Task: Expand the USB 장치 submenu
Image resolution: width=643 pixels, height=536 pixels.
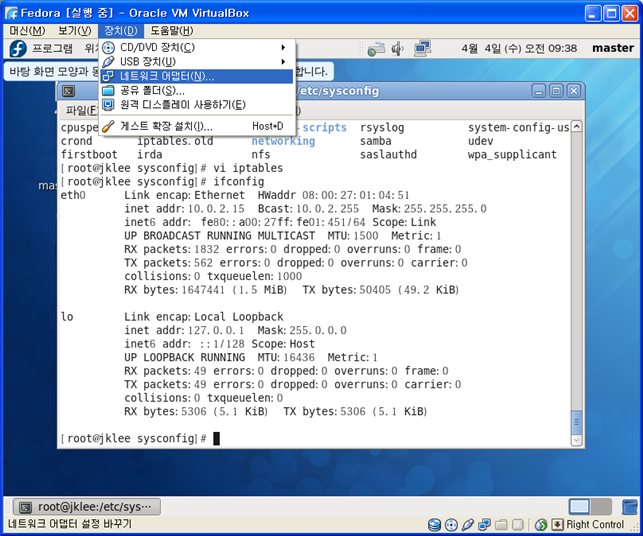Action: click(197, 62)
